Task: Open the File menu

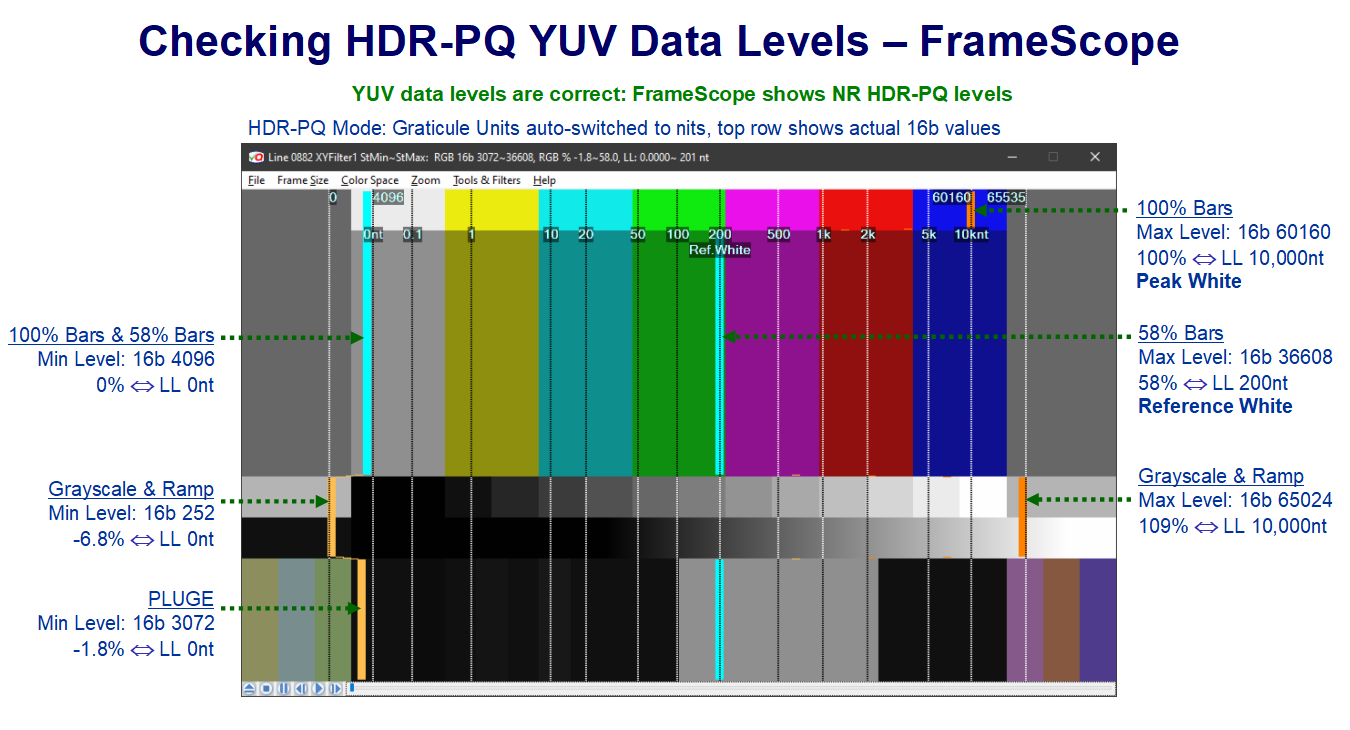Action: click(x=256, y=180)
